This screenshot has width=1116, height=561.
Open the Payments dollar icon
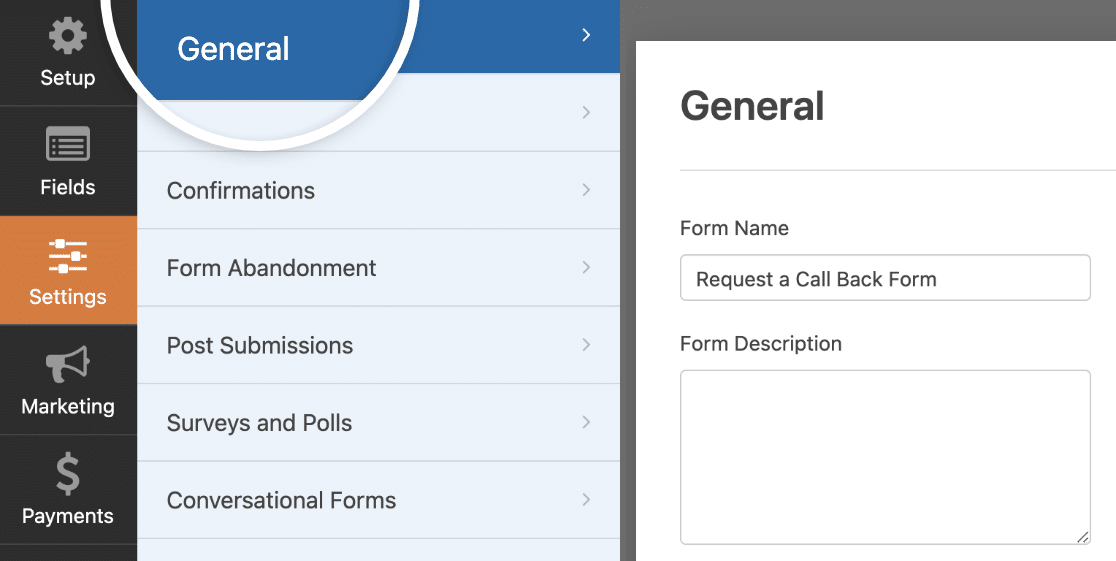[x=68, y=475]
